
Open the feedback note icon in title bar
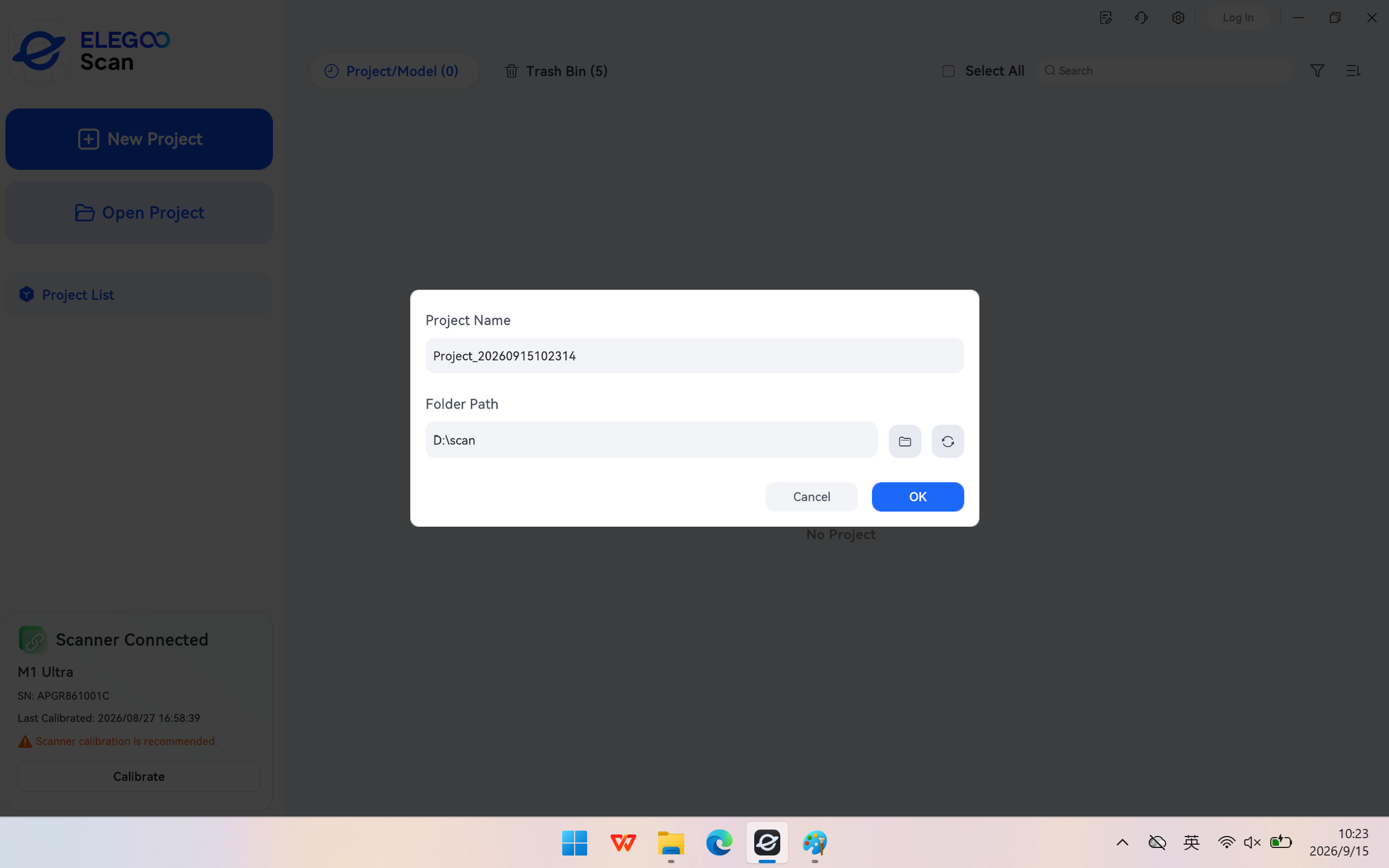(x=1105, y=18)
